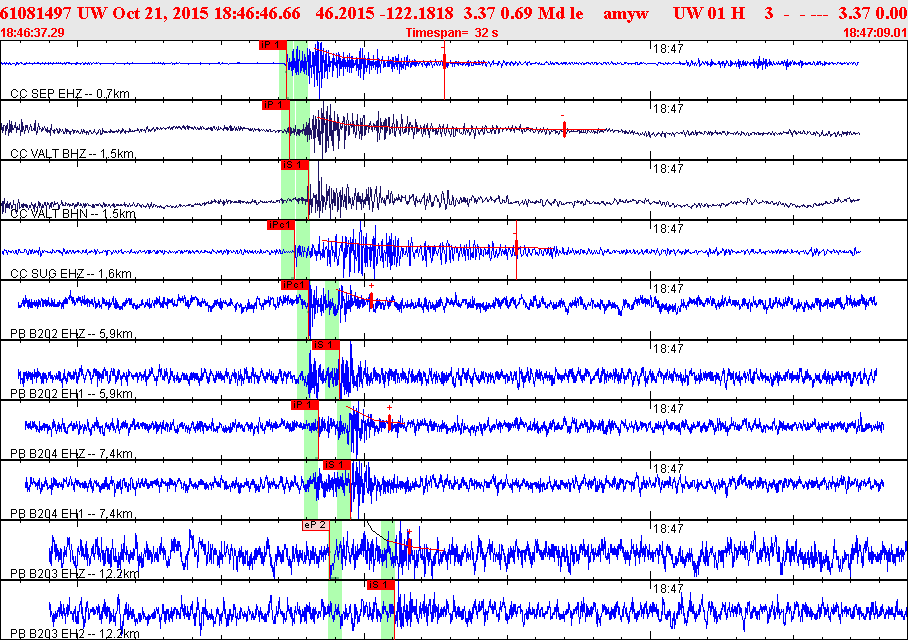Select the PB B204 EHZ -- 7.4km channel label
This screenshot has width=908, height=640.
[x=72, y=454]
